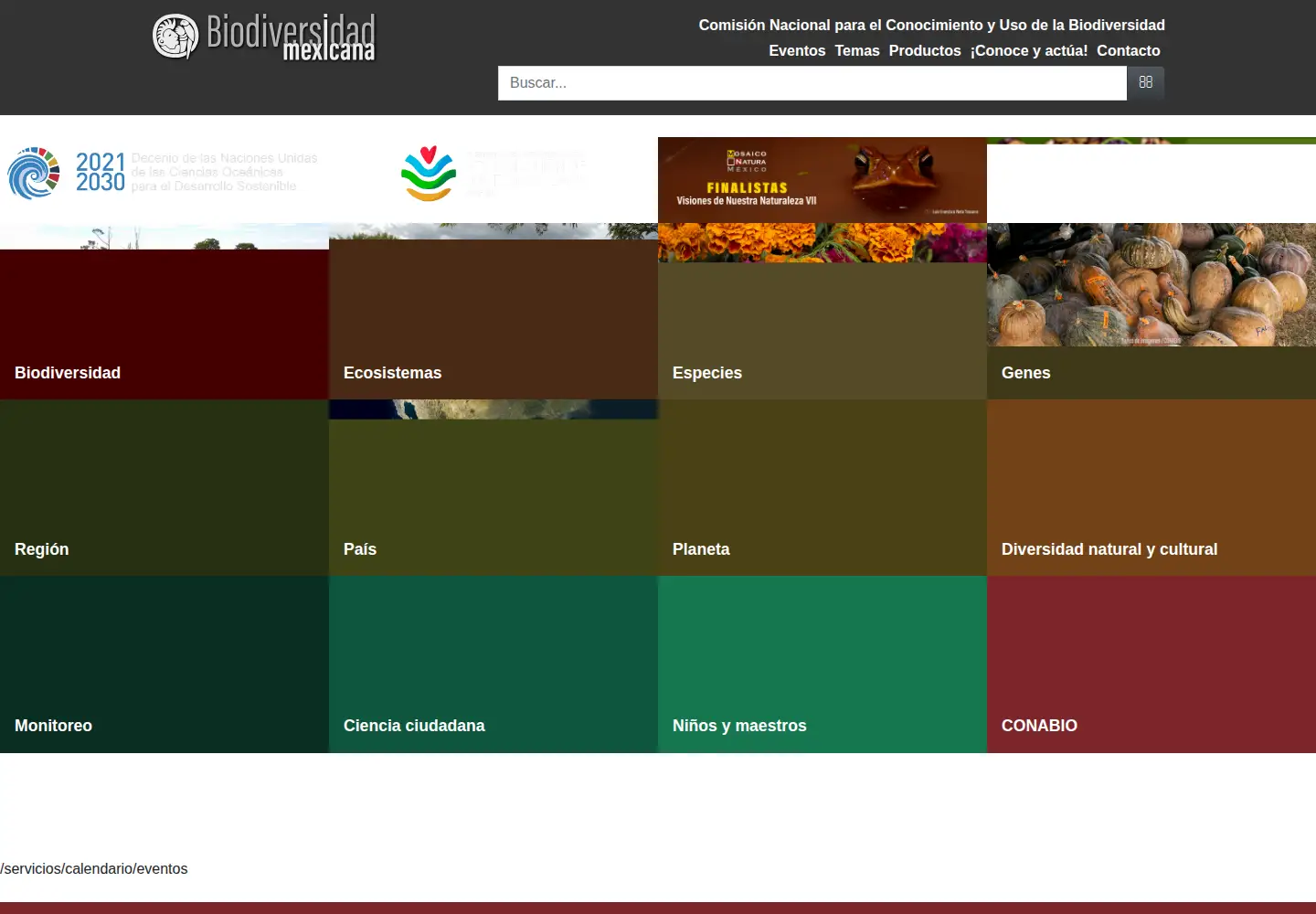Image resolution: width=1316 pixels, height=914 pixels.
Task: Open the CONABIO tile
Action: click(1151, 664)
